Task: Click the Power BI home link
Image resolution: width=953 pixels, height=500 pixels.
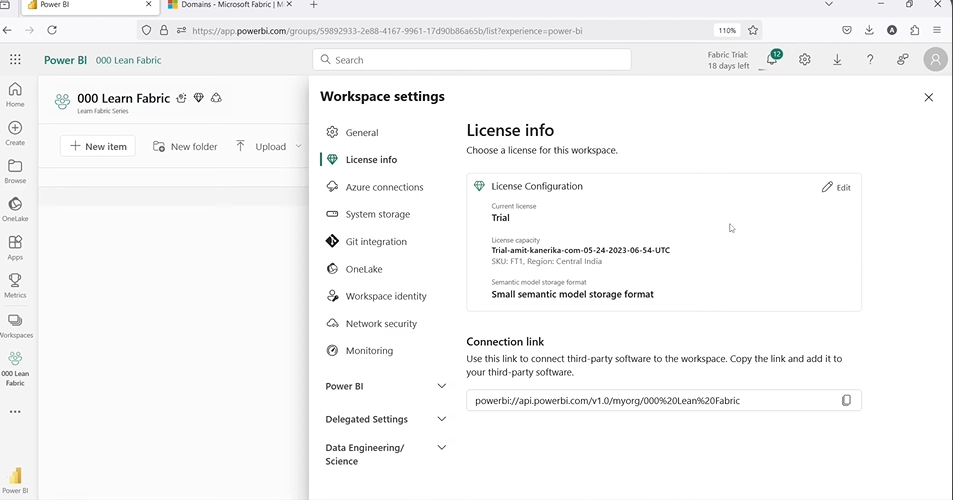Action: [65, 60]
